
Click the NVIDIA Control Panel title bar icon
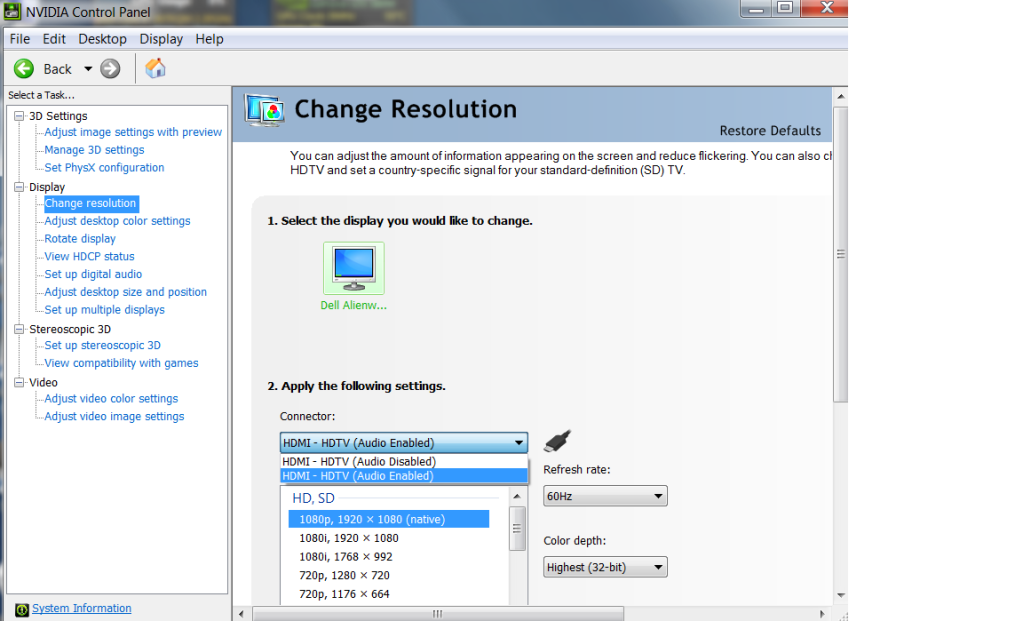tap(12, 11)
